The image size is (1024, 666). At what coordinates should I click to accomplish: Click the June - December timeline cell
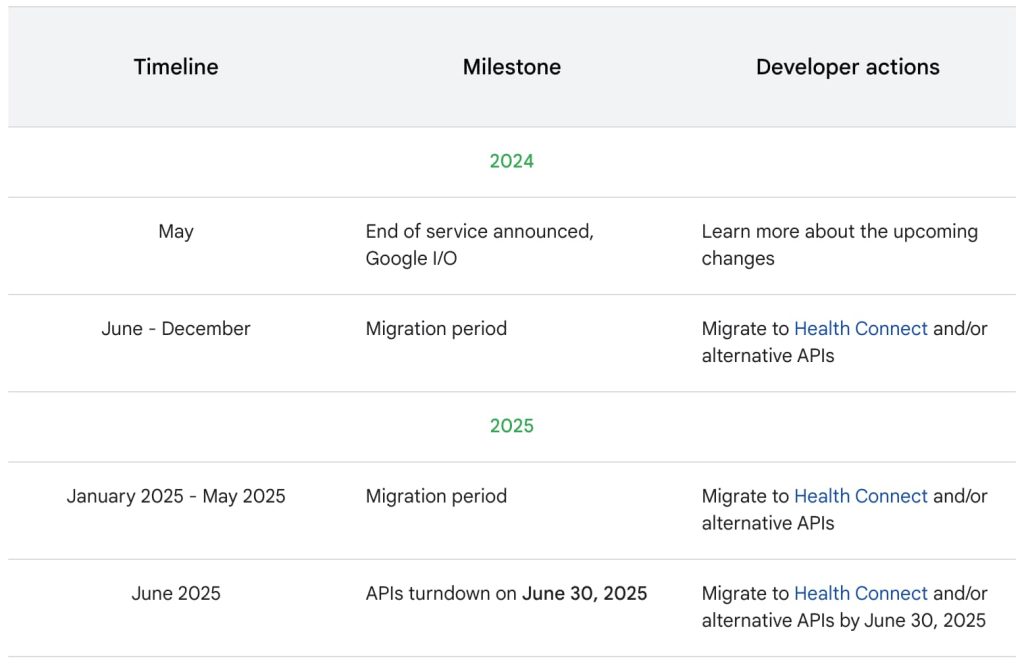pyautogui.click(x=176, y=329)
